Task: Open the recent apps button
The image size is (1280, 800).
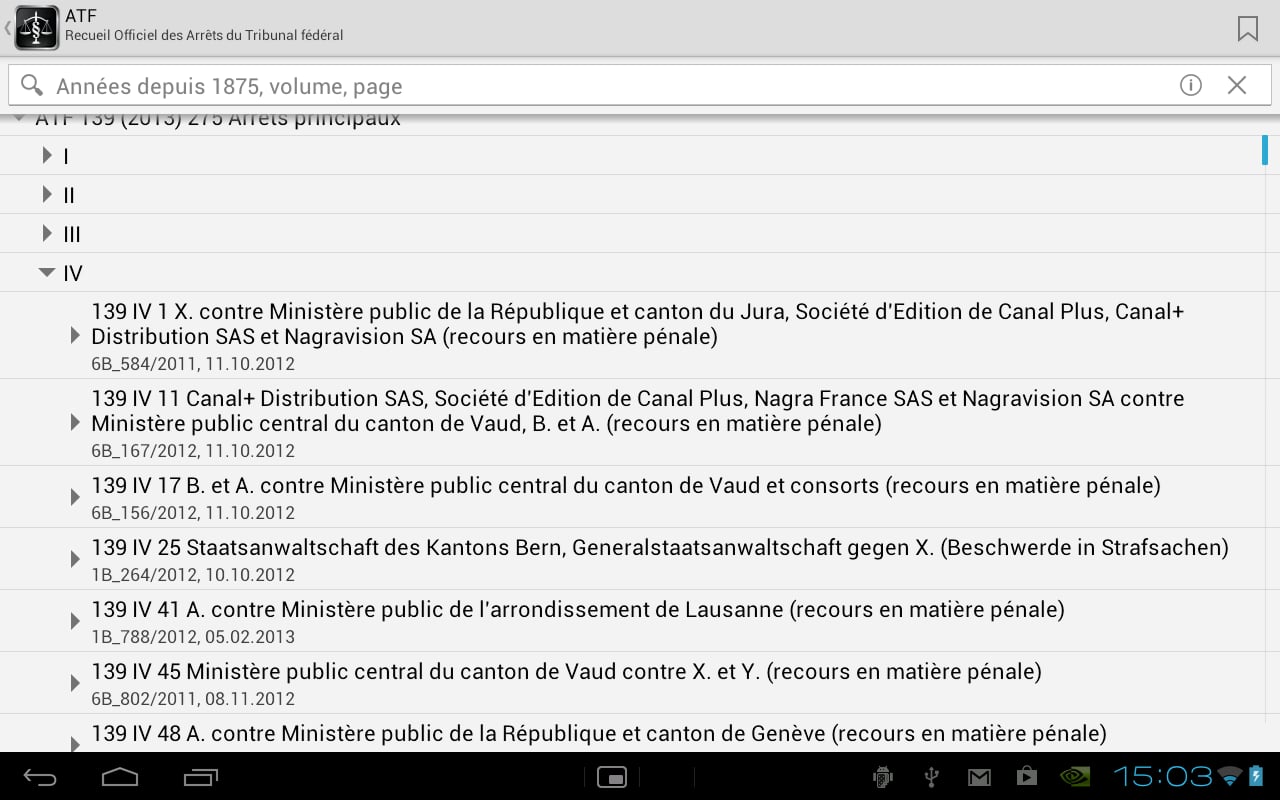Action: tap(201, 777)
